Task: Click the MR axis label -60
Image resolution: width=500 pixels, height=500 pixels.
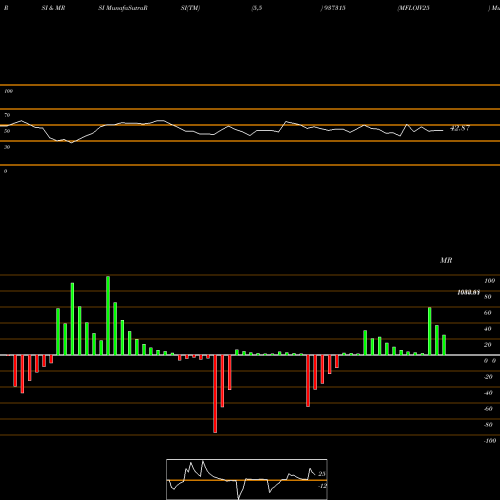Action: (488, 409)
